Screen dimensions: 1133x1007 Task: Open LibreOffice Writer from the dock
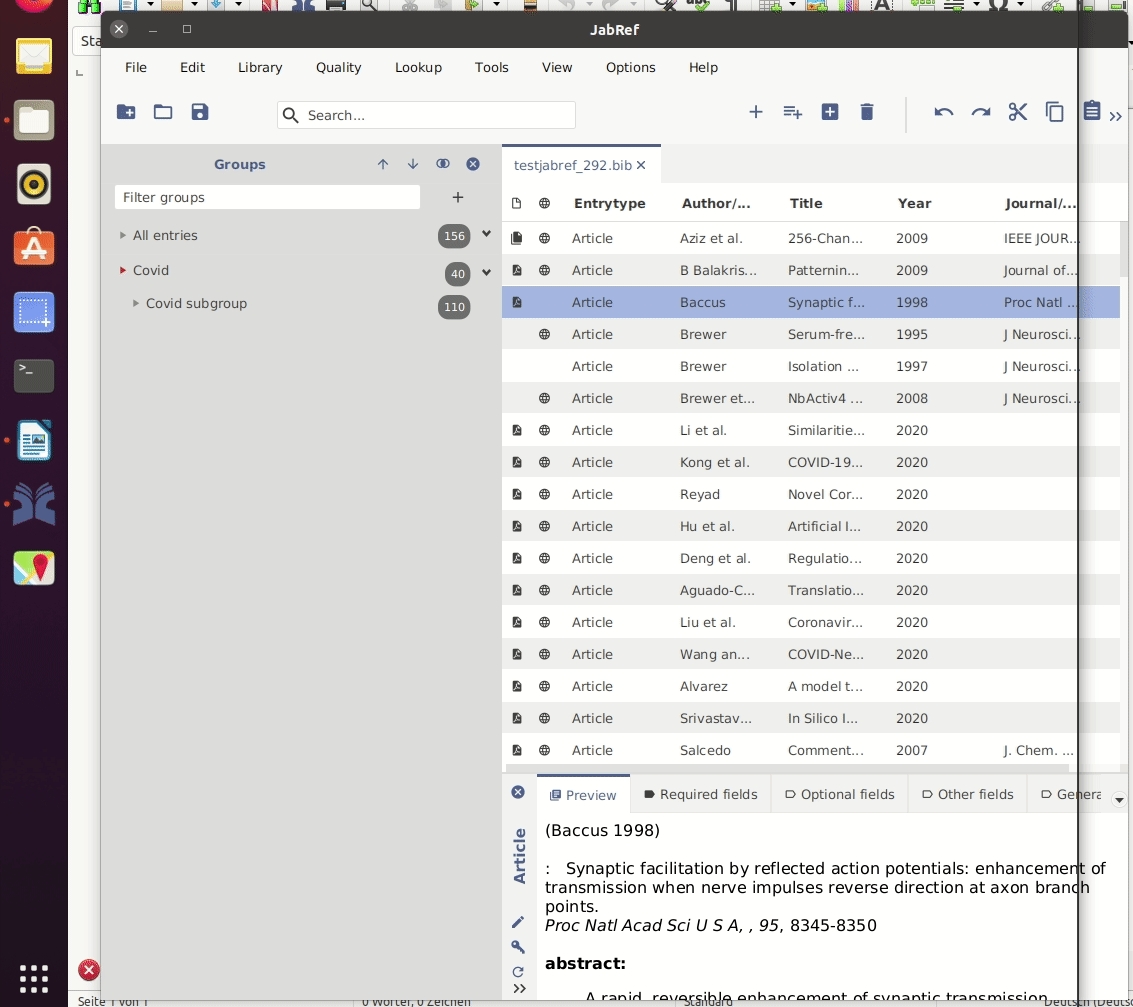(x=34, y=440)
